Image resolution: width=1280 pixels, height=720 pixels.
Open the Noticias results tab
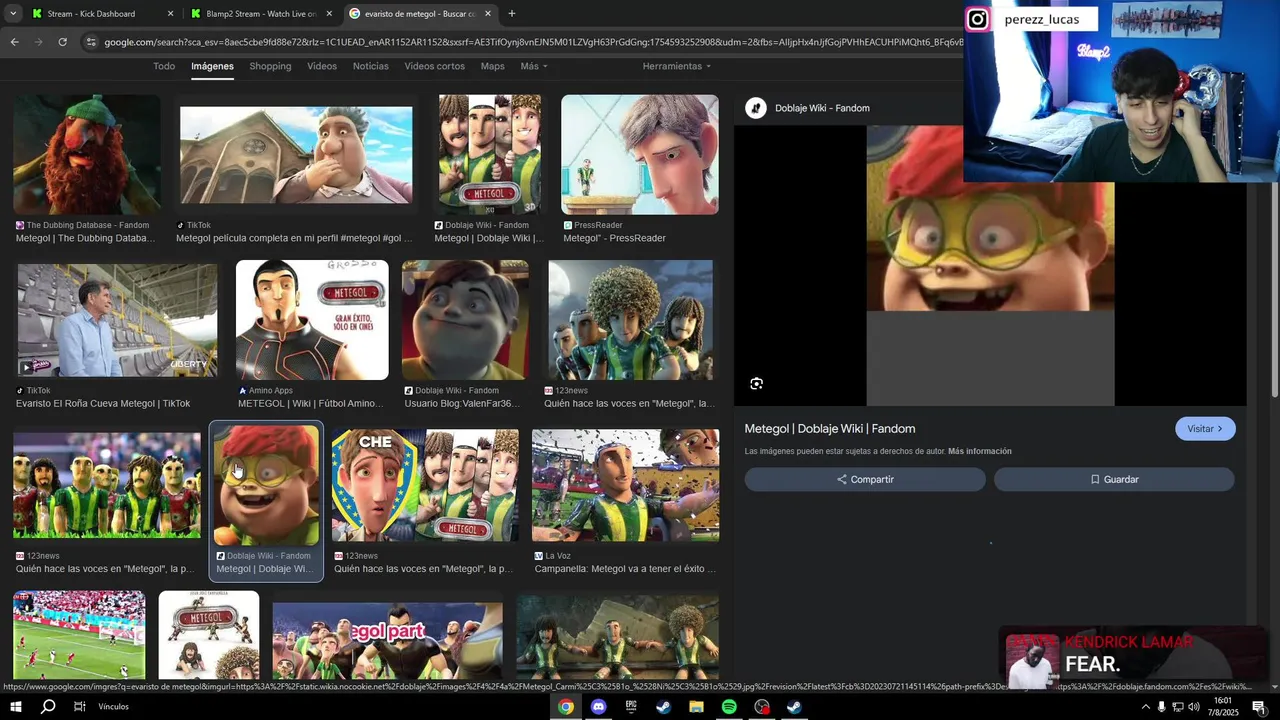tap(370, 66)
